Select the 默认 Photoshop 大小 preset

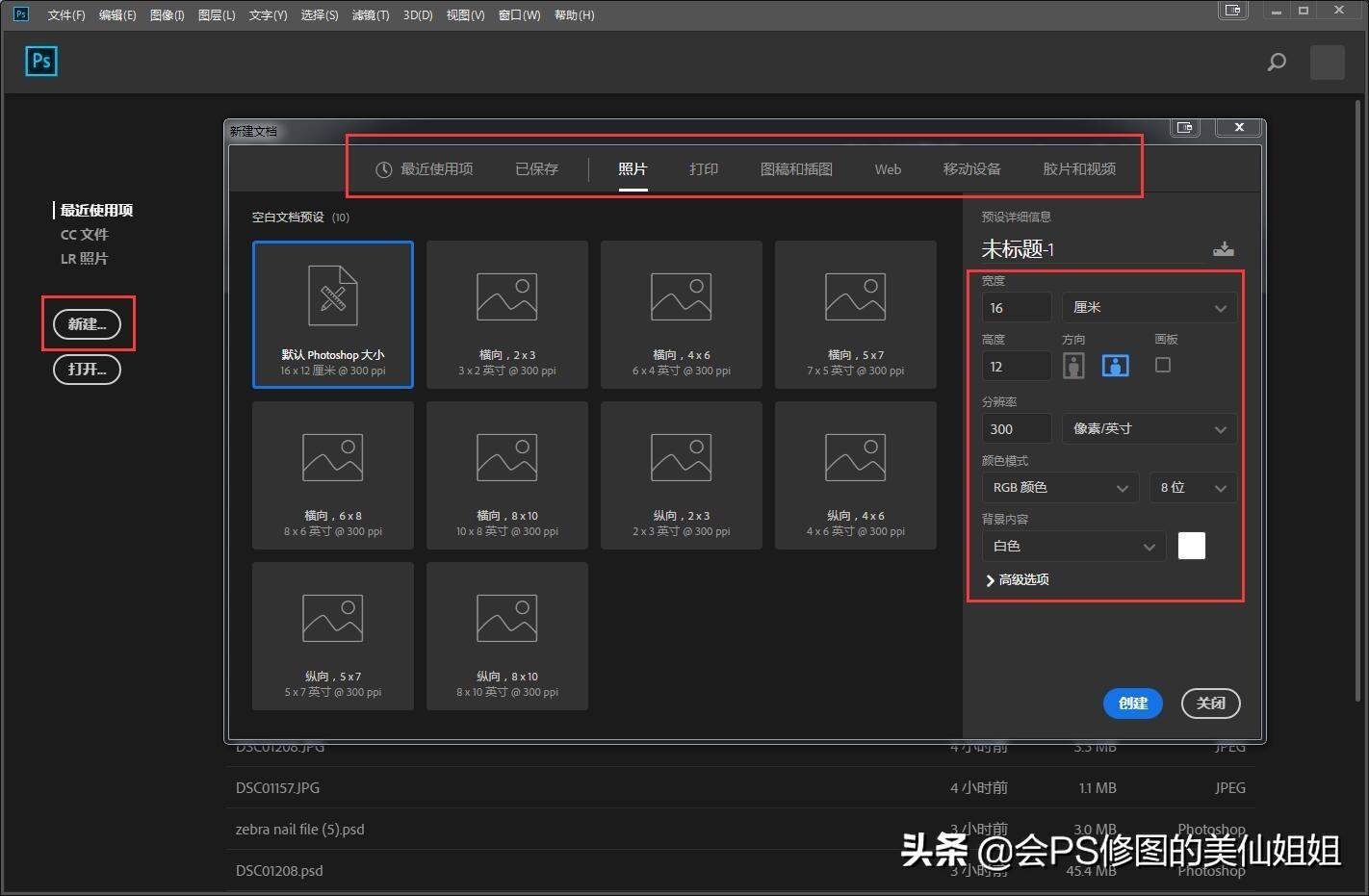(333, 315)
